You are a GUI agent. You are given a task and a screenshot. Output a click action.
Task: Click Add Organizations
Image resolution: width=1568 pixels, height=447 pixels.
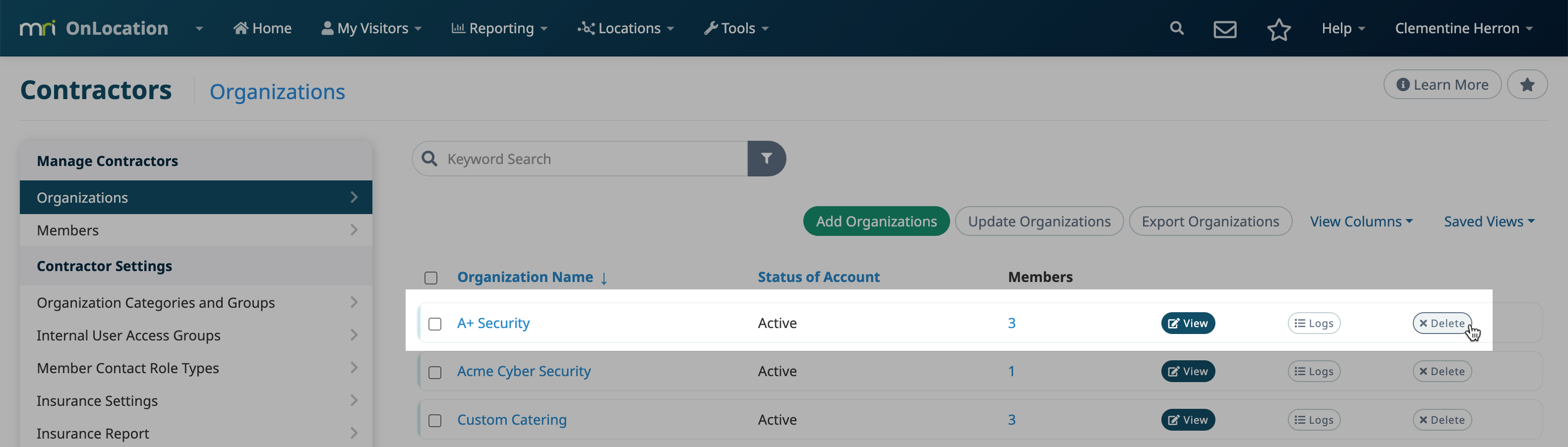pyautogui.click(x=876, y=222)
